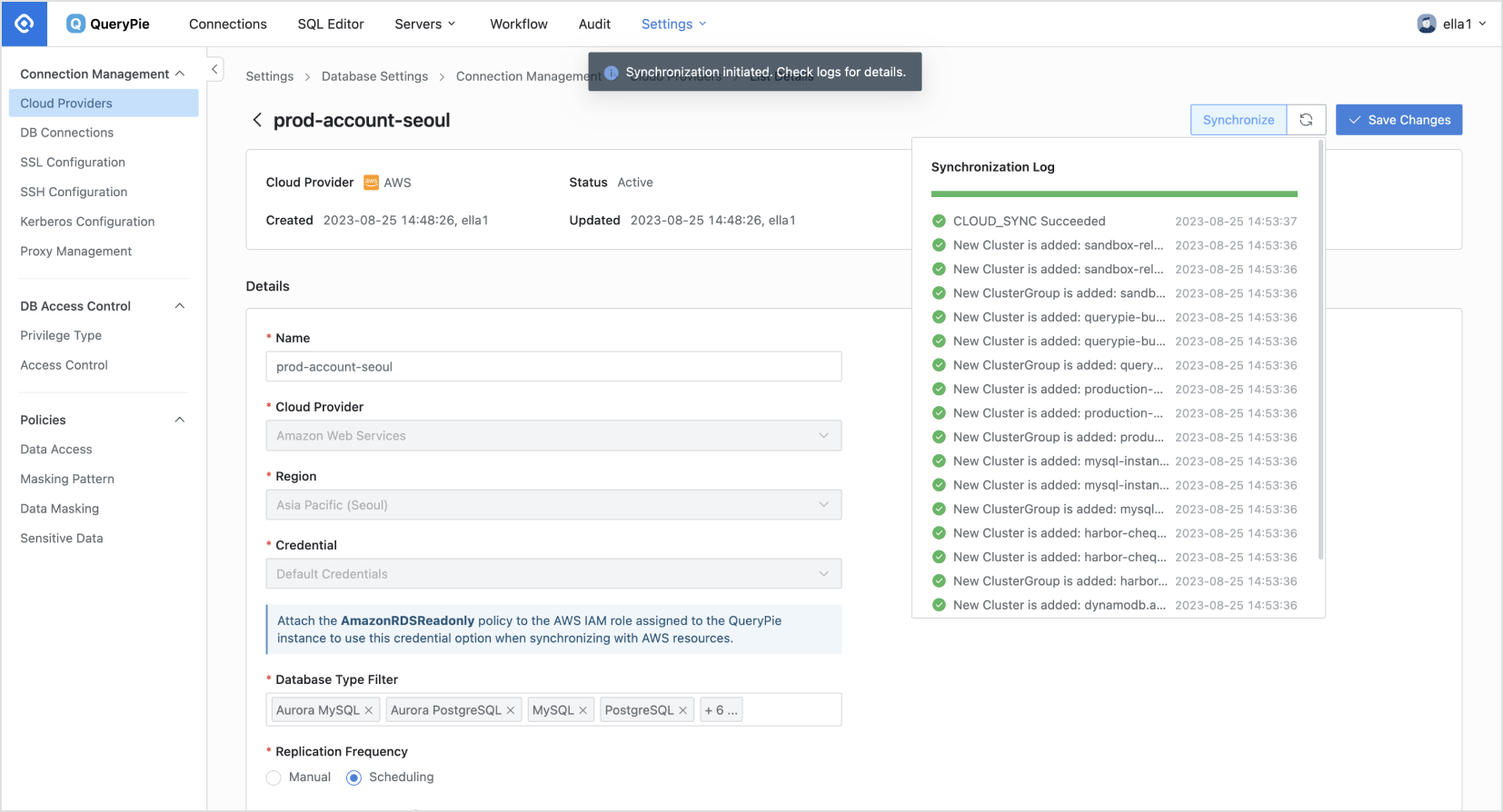Open the Region dropdown showing Asia Pacific (Seoul)

tap(553, 505)
